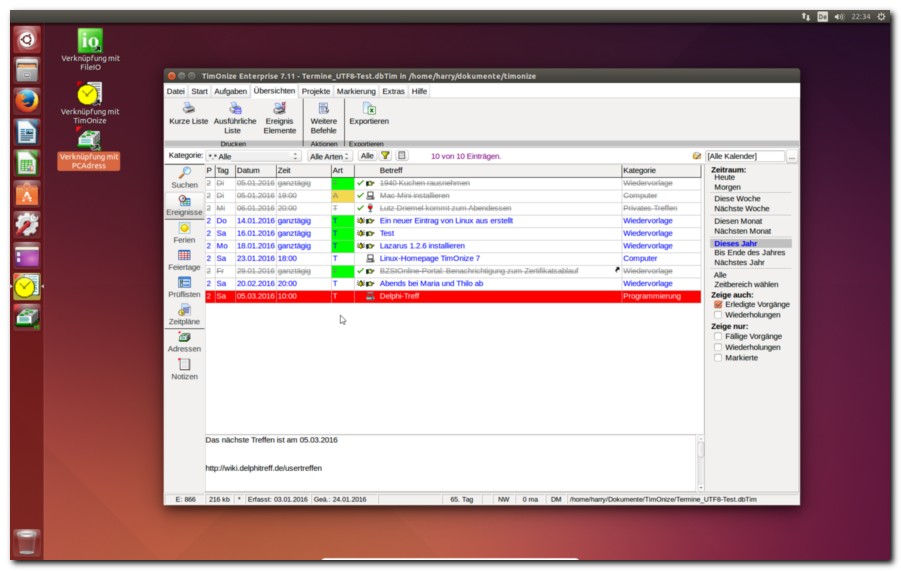
Task: Click the Kategorie column header
Action: (x=661, y=171)
